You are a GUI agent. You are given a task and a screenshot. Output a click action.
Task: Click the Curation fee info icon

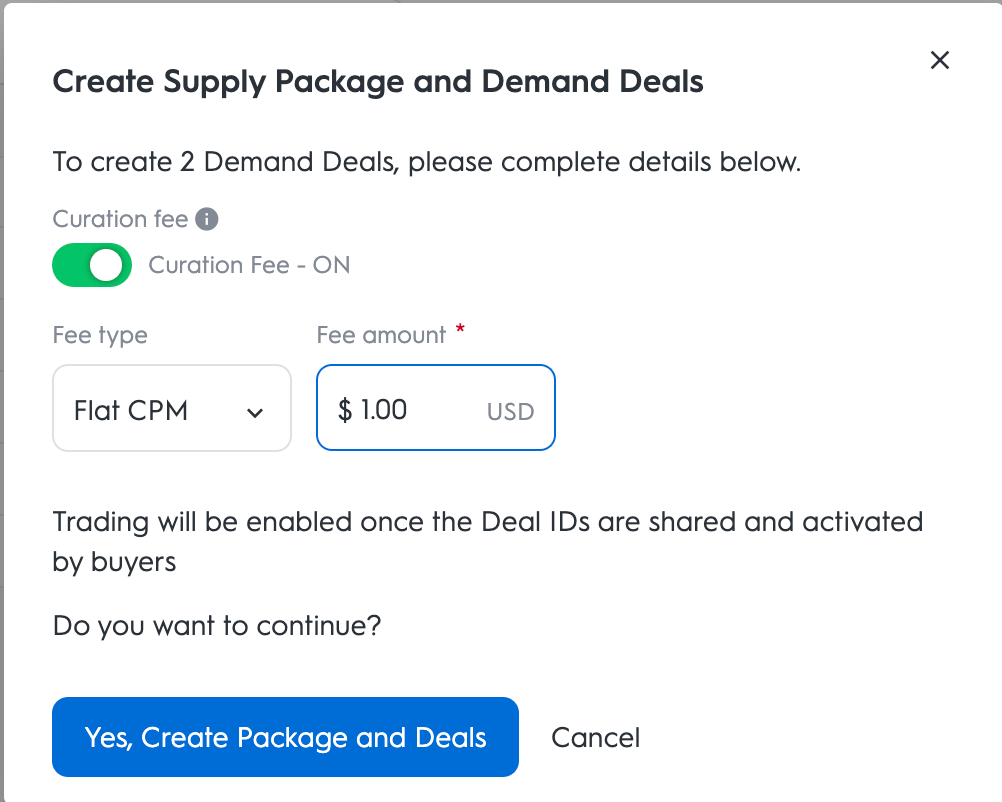point(207,219)
